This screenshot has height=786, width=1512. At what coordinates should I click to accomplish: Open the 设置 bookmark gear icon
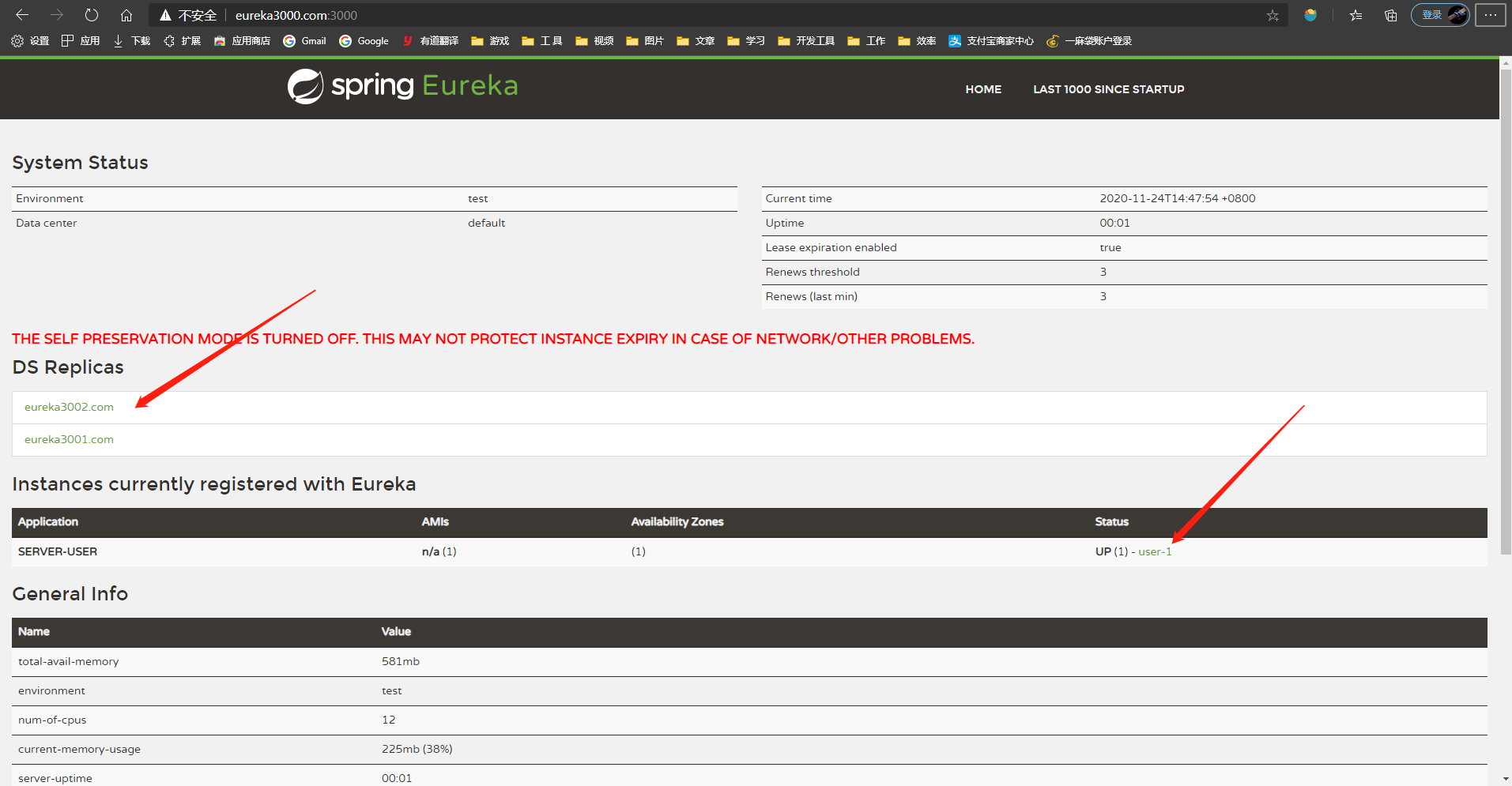30,41
